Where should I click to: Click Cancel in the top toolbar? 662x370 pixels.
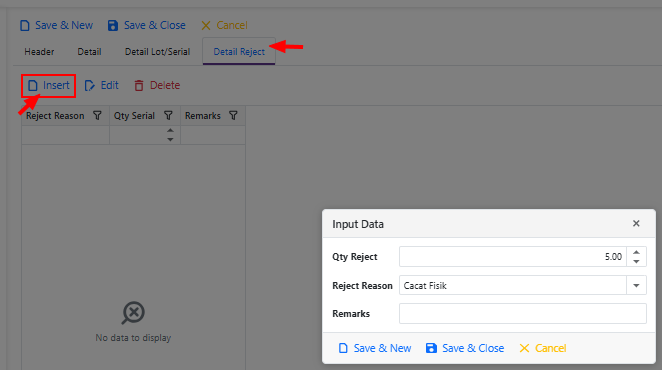point(224,25)
